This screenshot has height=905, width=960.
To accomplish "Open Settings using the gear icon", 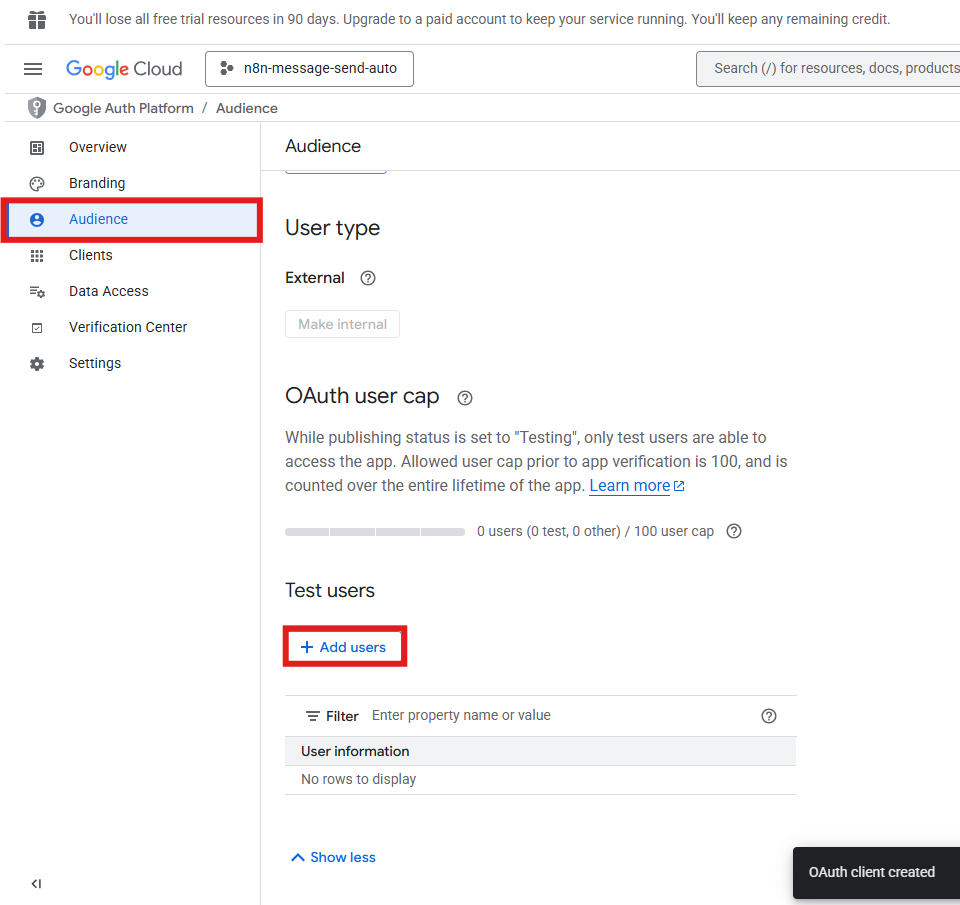I will coord(36,363).
